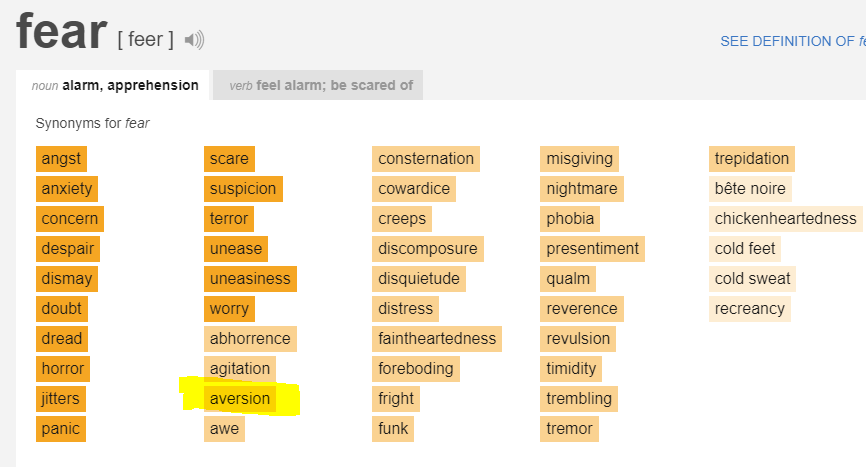The width and height of the screenshot is (866, 467).
Task: Open the highlighted synonym 'aversion'
Action: (240, 399)
